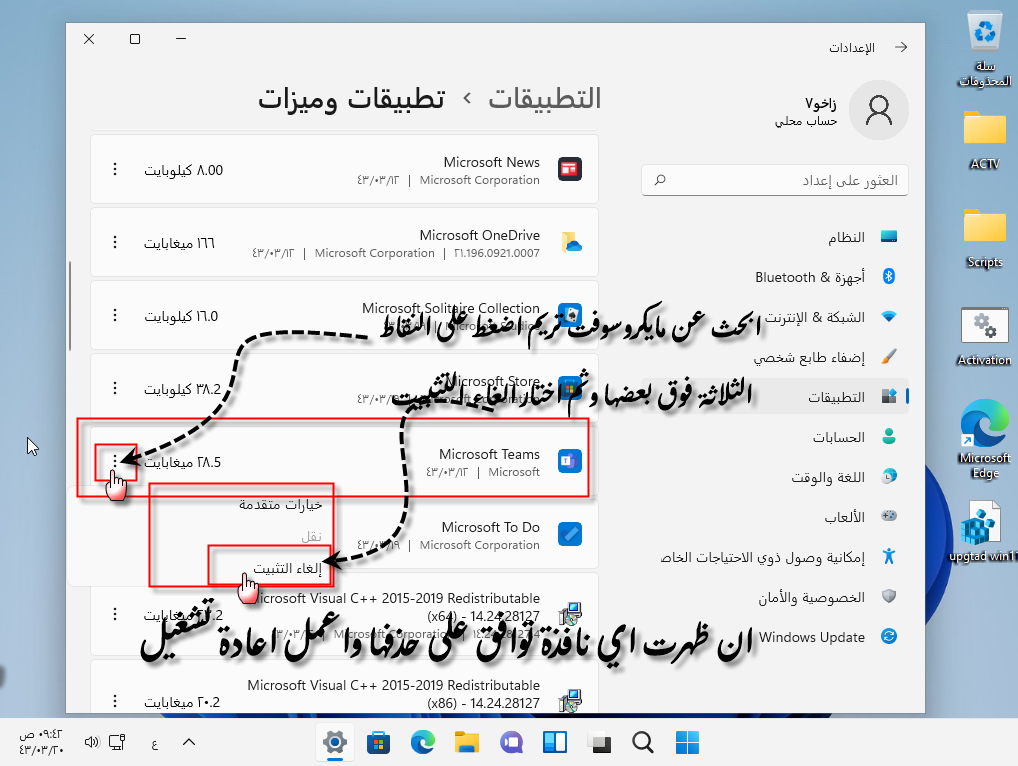The height and width of the screenshot is (766, 1018).
Task: Click the Microsoft OneDrive app icon
Action: [x=570, y=242]
